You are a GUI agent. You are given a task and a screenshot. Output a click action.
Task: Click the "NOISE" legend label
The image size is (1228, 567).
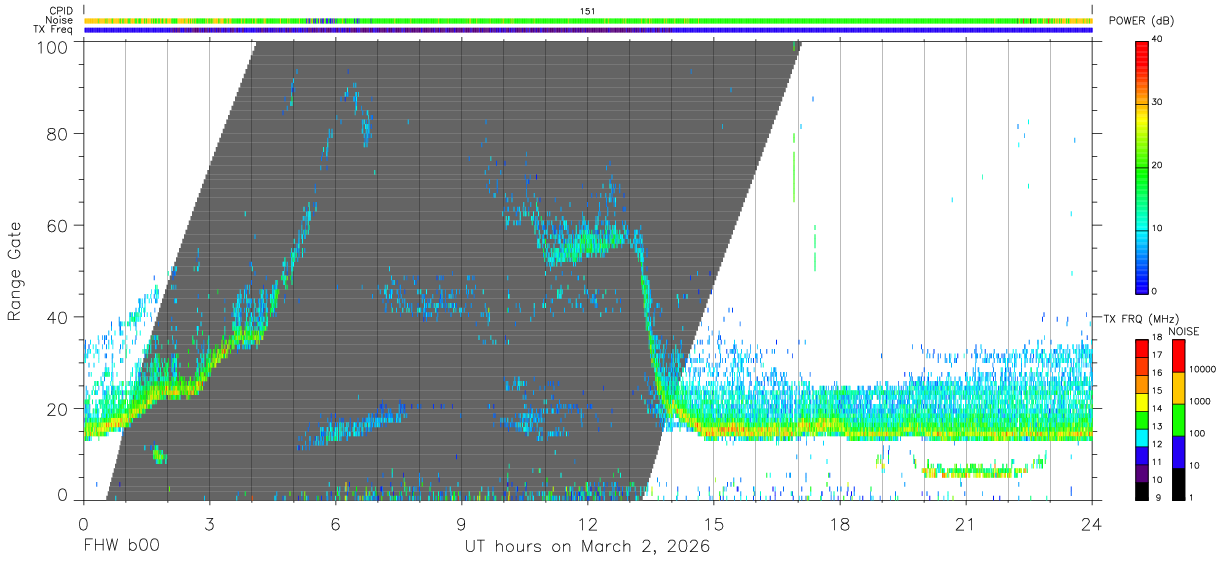pyautogui.click(x=1185, y=331)
